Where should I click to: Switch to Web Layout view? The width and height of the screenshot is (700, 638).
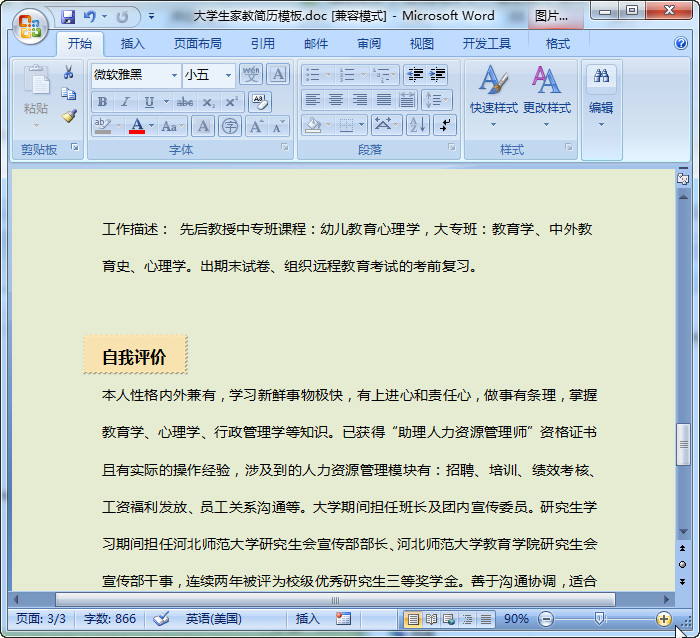click(449, 619)
